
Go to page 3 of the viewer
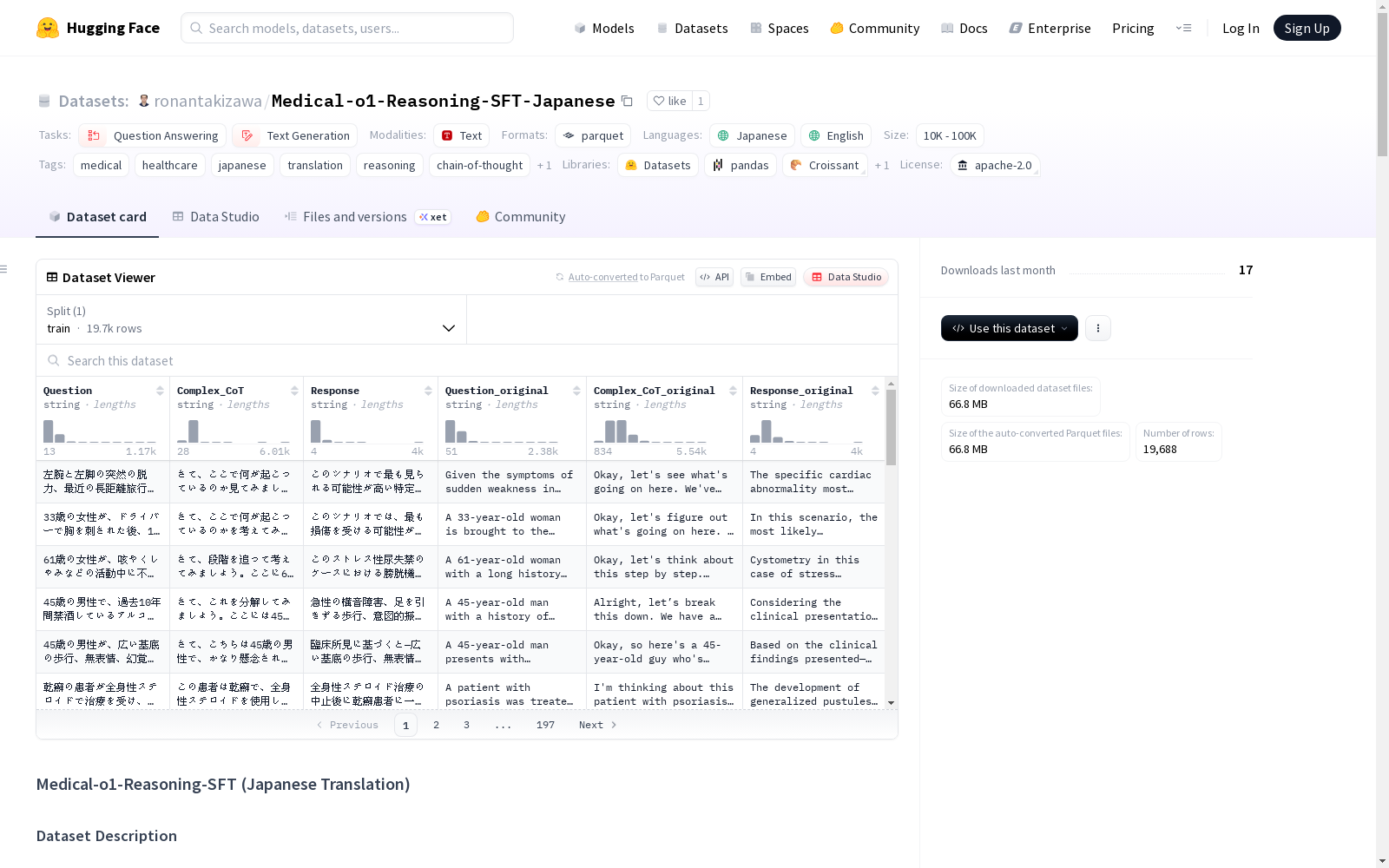pos(466,725)
